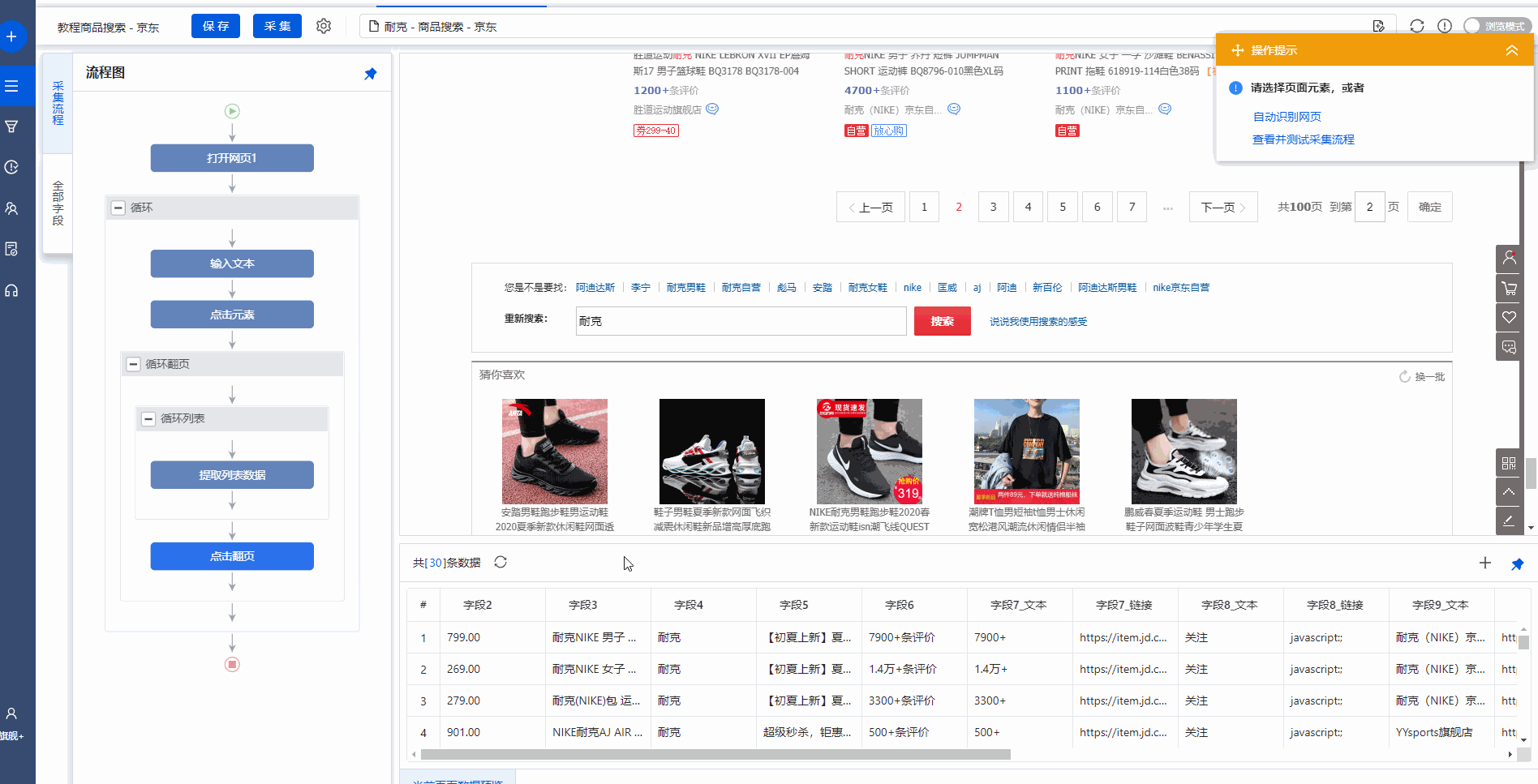This screenshot has width=1538, height=784.
Task: Collapse the 循环 loop node
Action: click(x=118, y=208)
